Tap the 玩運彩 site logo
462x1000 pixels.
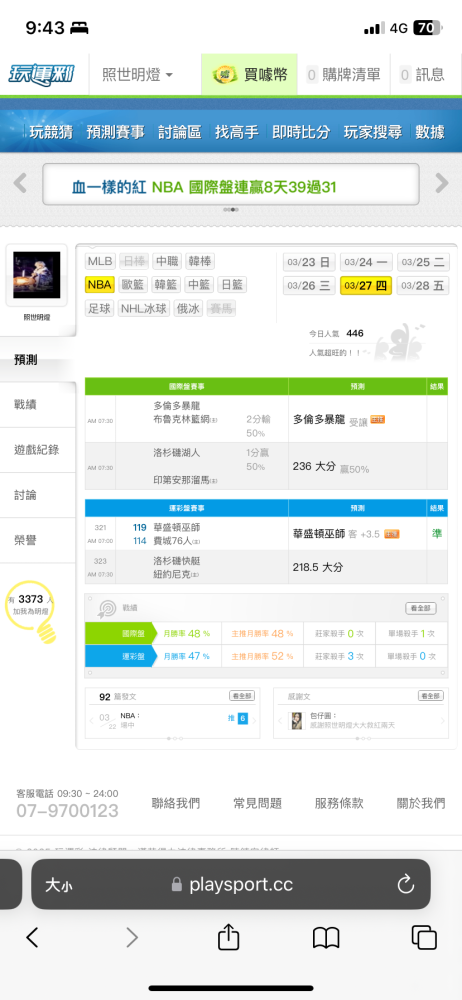coord(41,75)
